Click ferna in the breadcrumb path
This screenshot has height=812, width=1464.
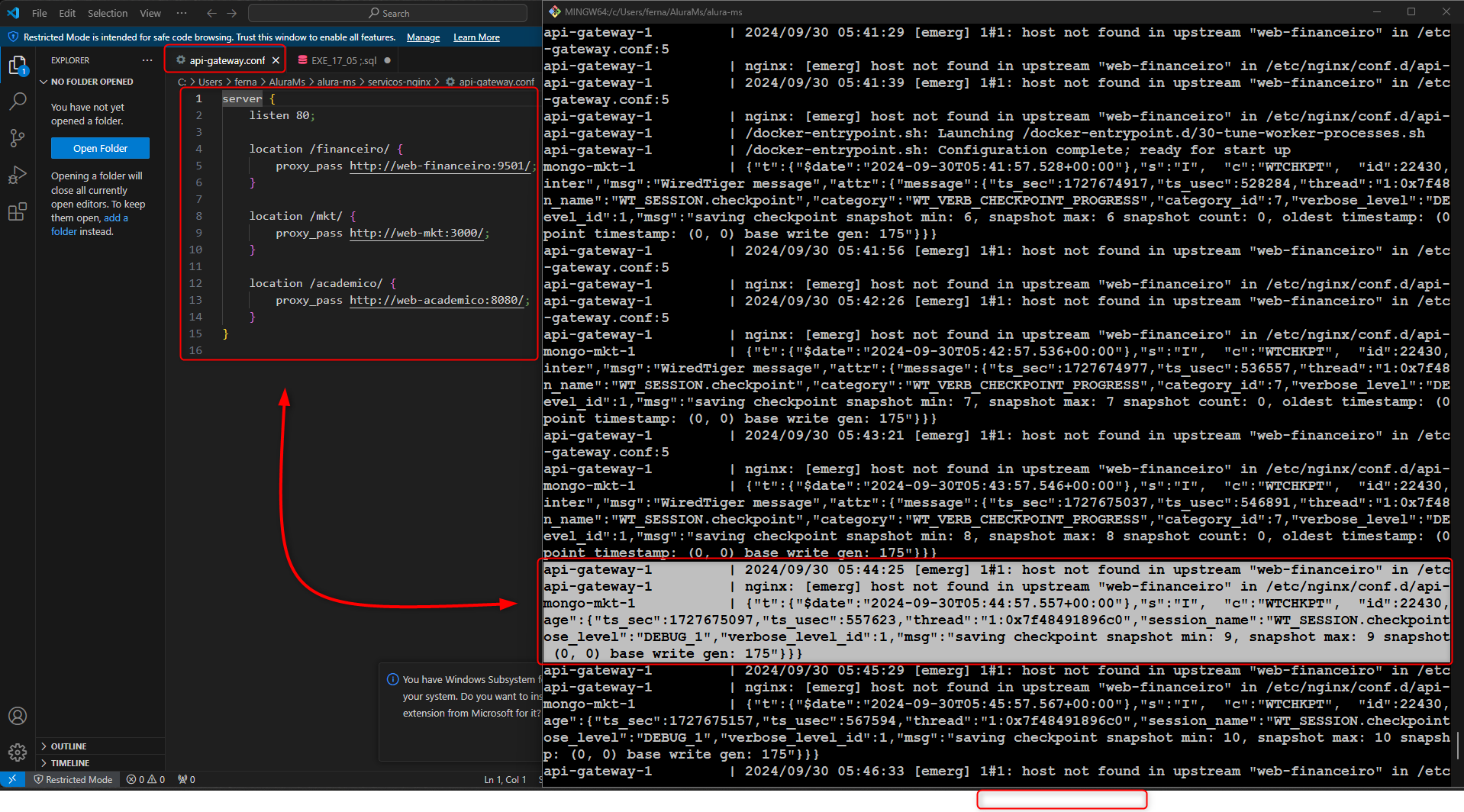tap(245, 82)
